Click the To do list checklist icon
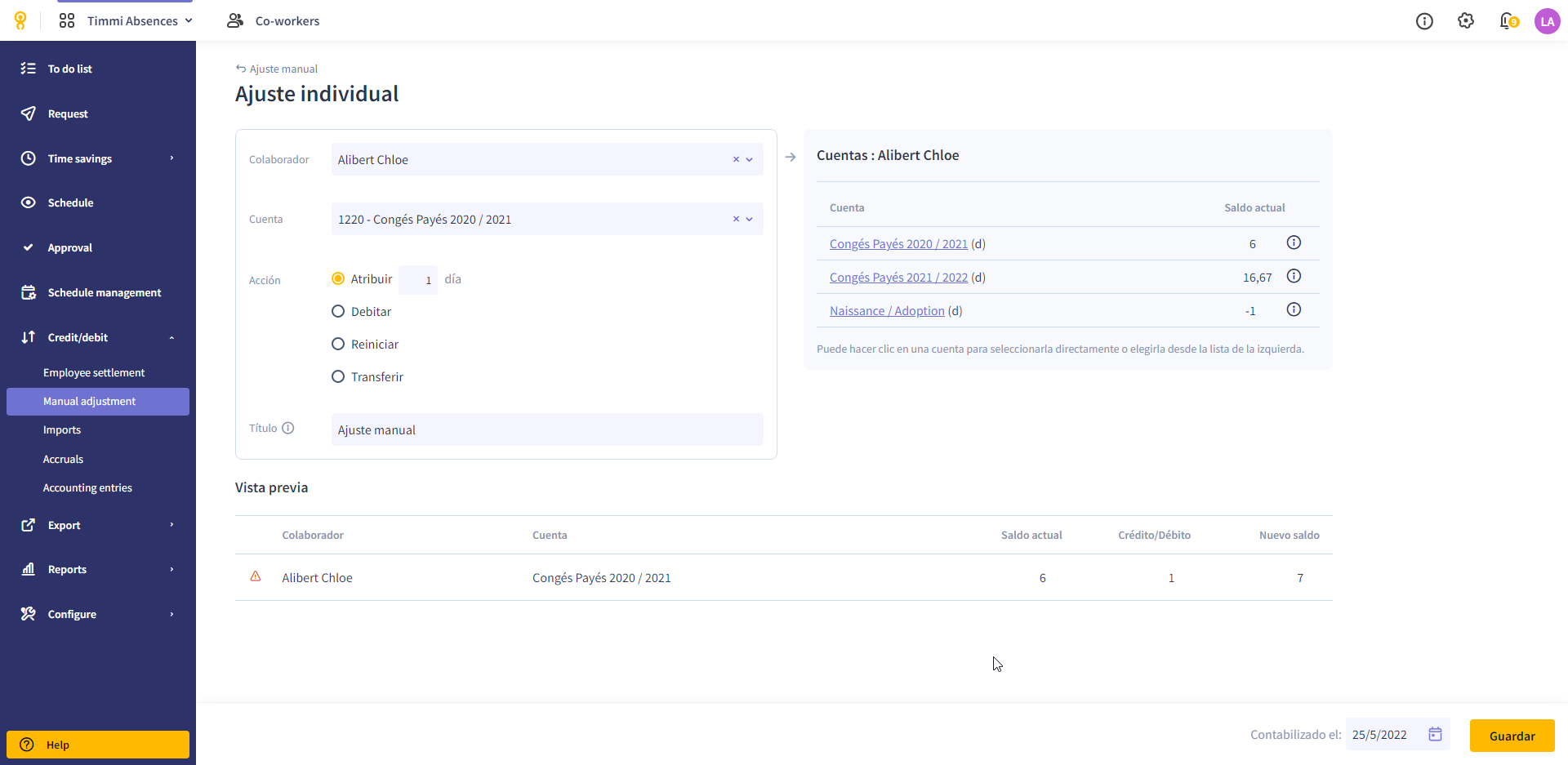Image resolution: width=1568 pixels, height=765 pixels. (28, 69)
